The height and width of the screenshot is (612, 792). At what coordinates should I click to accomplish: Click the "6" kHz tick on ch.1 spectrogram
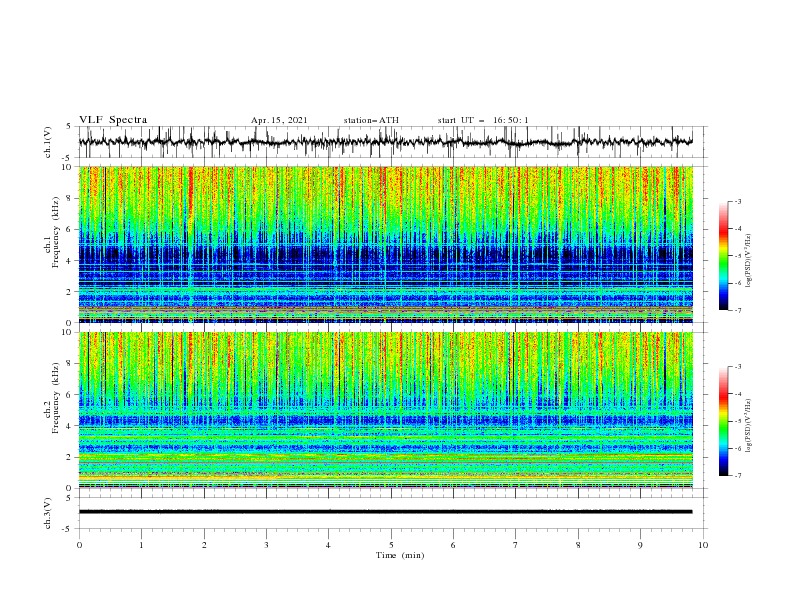click(70, 229)
